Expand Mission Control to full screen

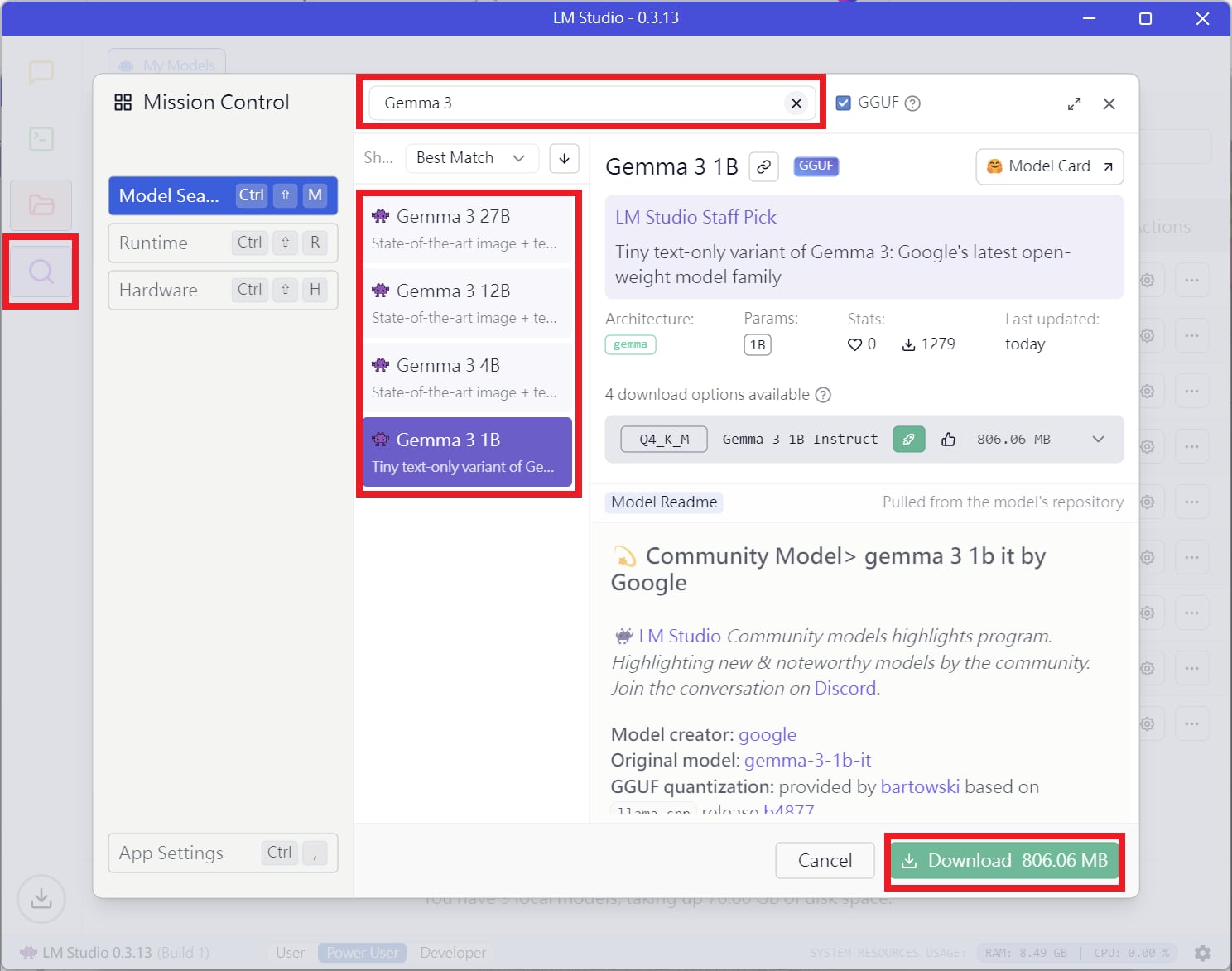(1074, 103)
